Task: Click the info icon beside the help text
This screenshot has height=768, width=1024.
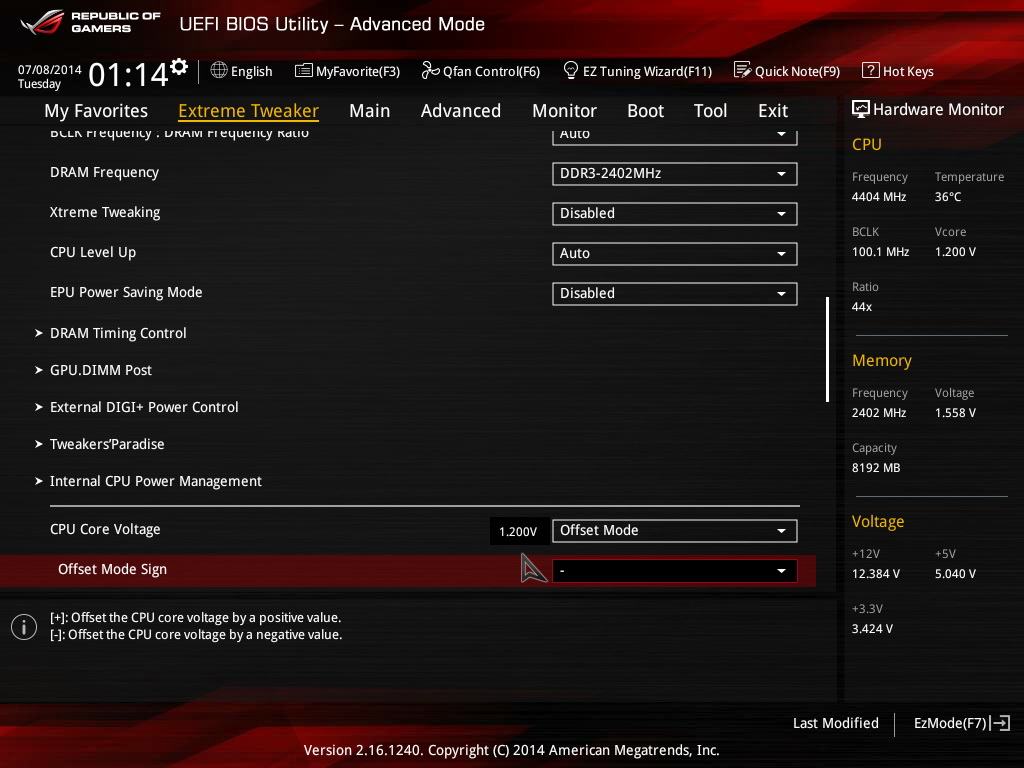Action: tap(24, 627)
